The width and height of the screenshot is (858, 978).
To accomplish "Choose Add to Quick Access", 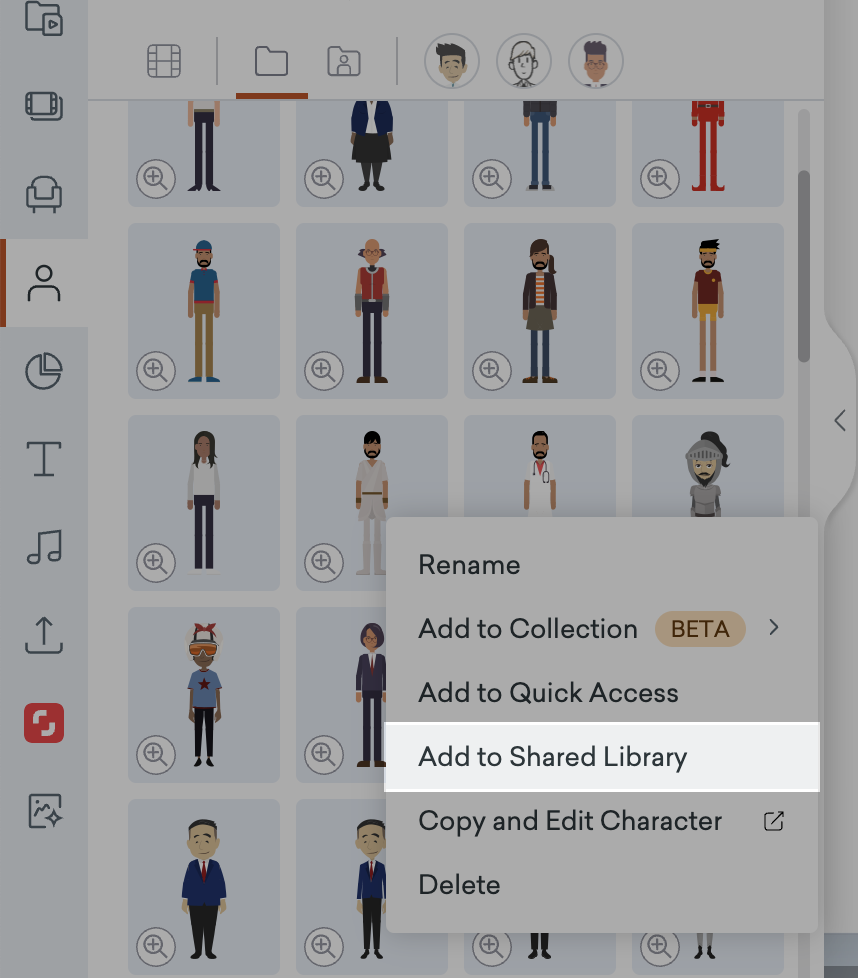I will (548, 693).
